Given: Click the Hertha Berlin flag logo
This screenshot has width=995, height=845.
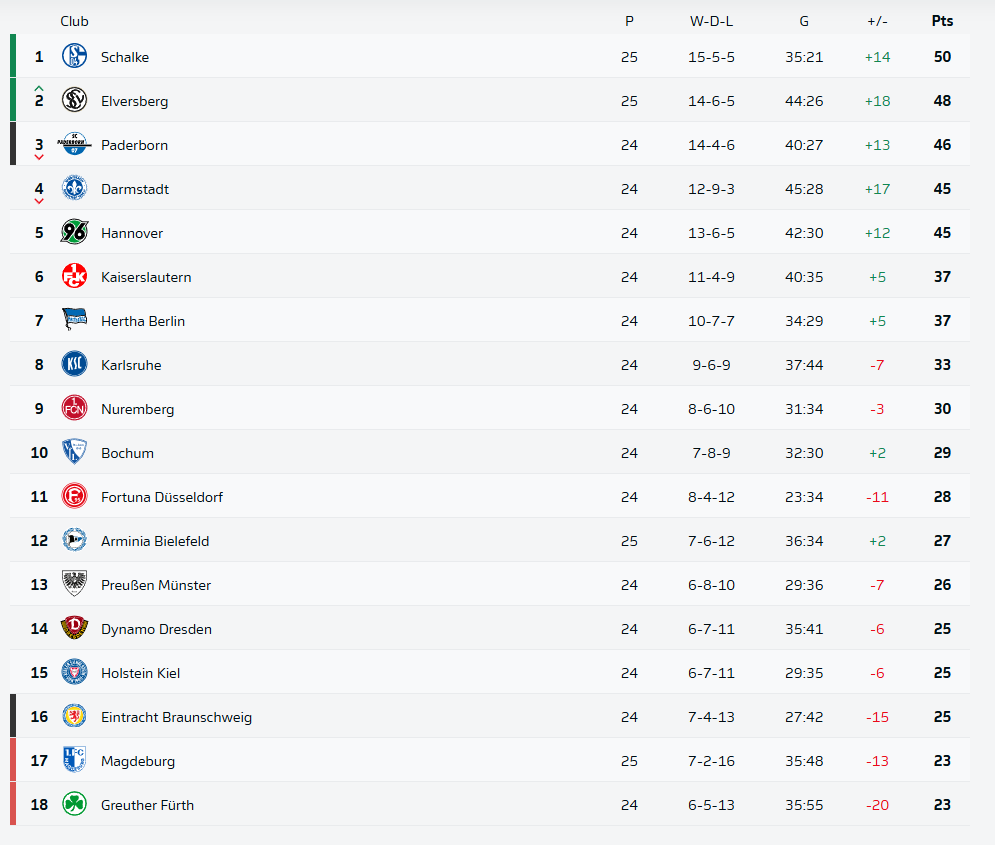Looking at the screenshot, I should point(74,321).
